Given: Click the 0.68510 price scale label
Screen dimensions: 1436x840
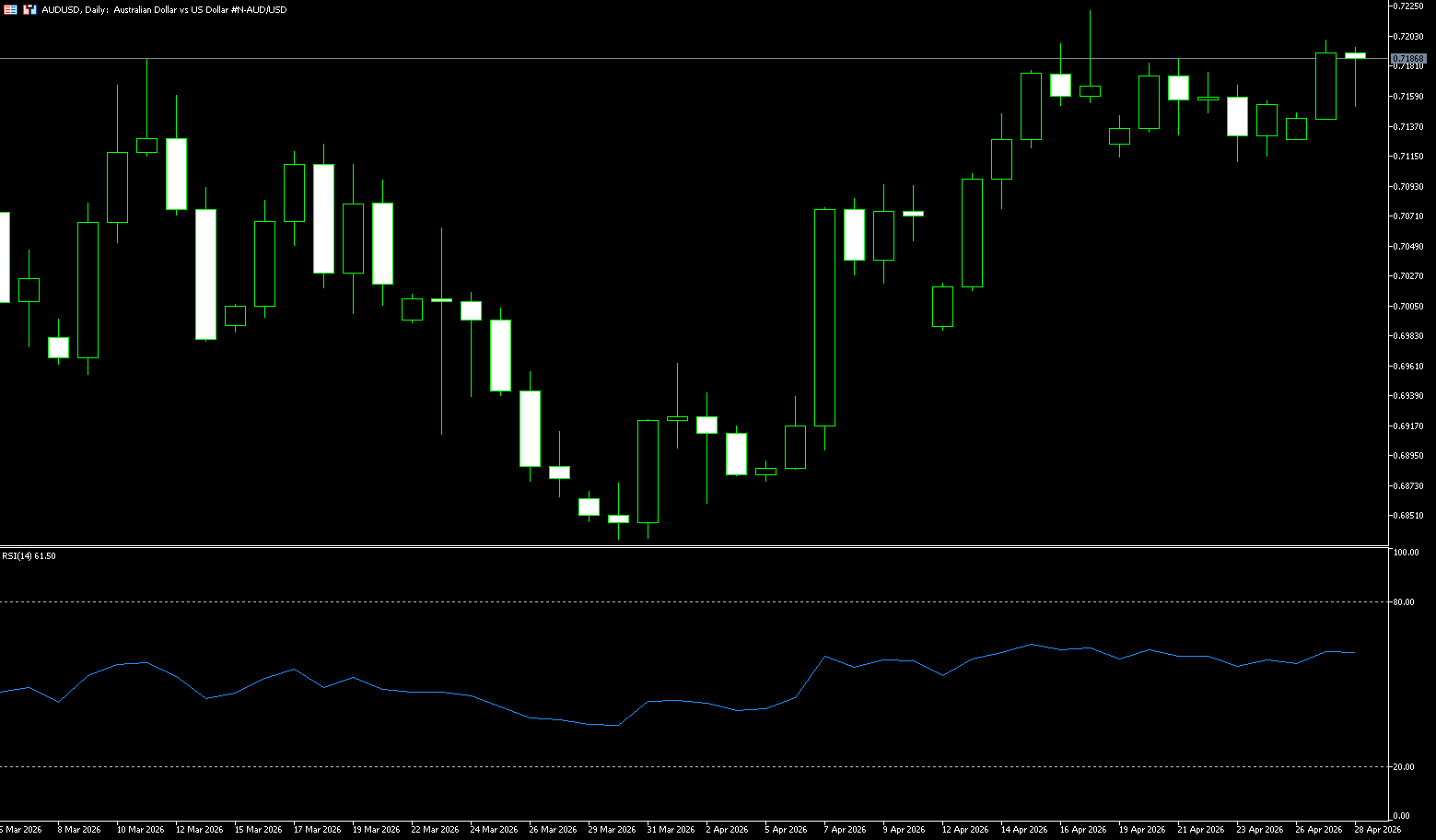Looking at the screenshot, I should coord(1408,516).
